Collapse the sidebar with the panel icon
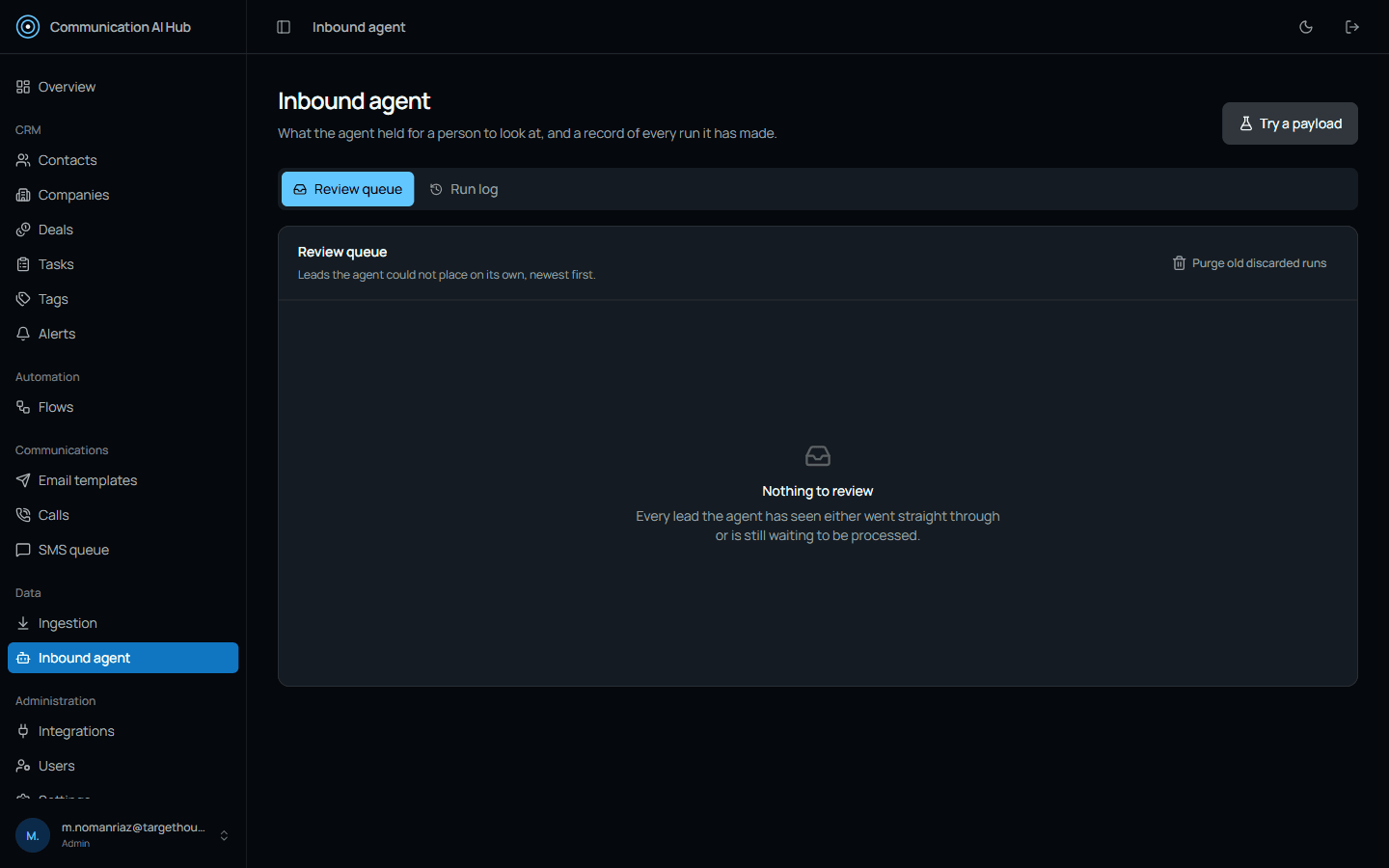The image size is (1389, 868). [284, 27]
